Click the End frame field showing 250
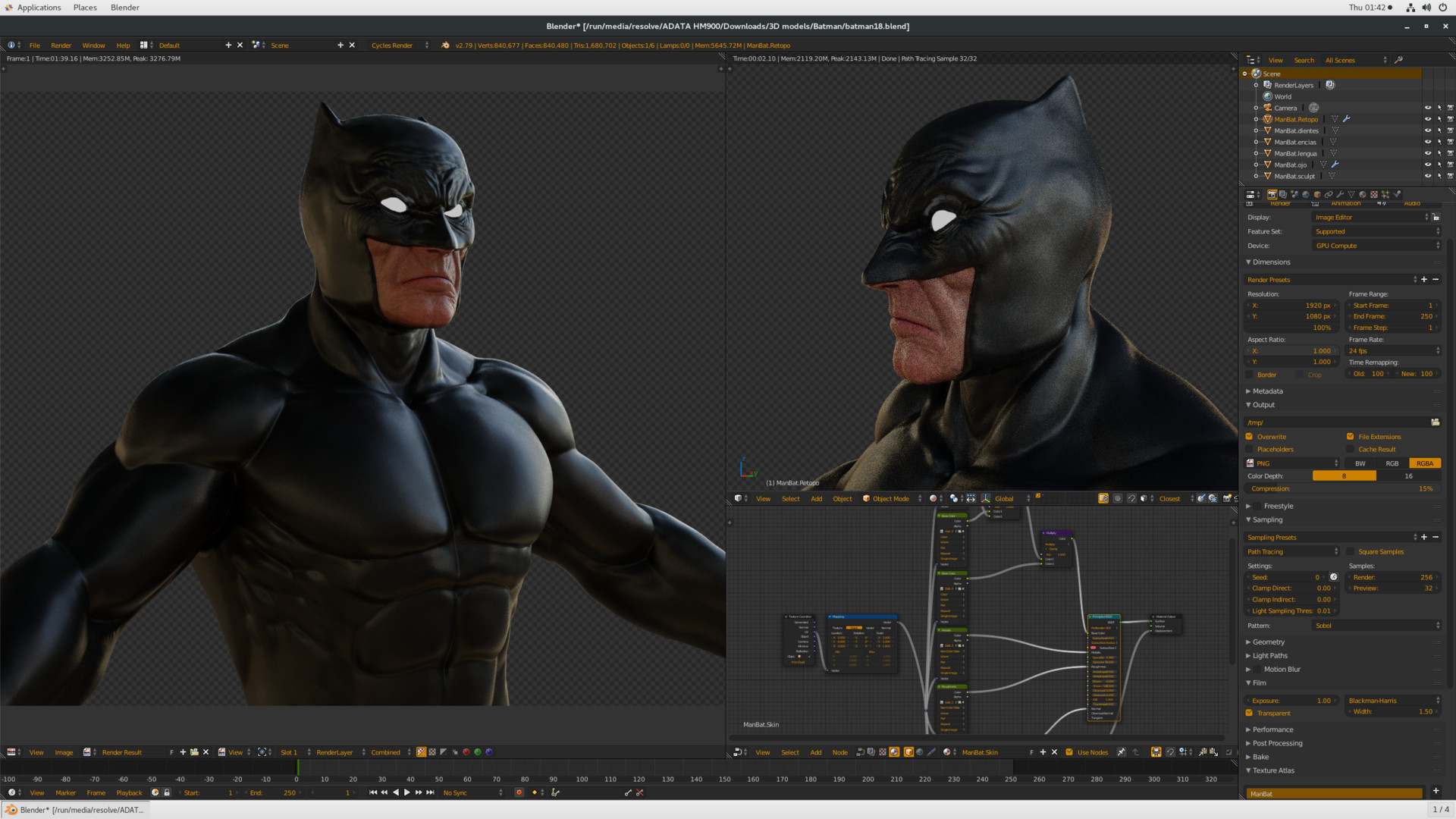This screenshot has height=819, width=1456. [x=1392, y=316]
